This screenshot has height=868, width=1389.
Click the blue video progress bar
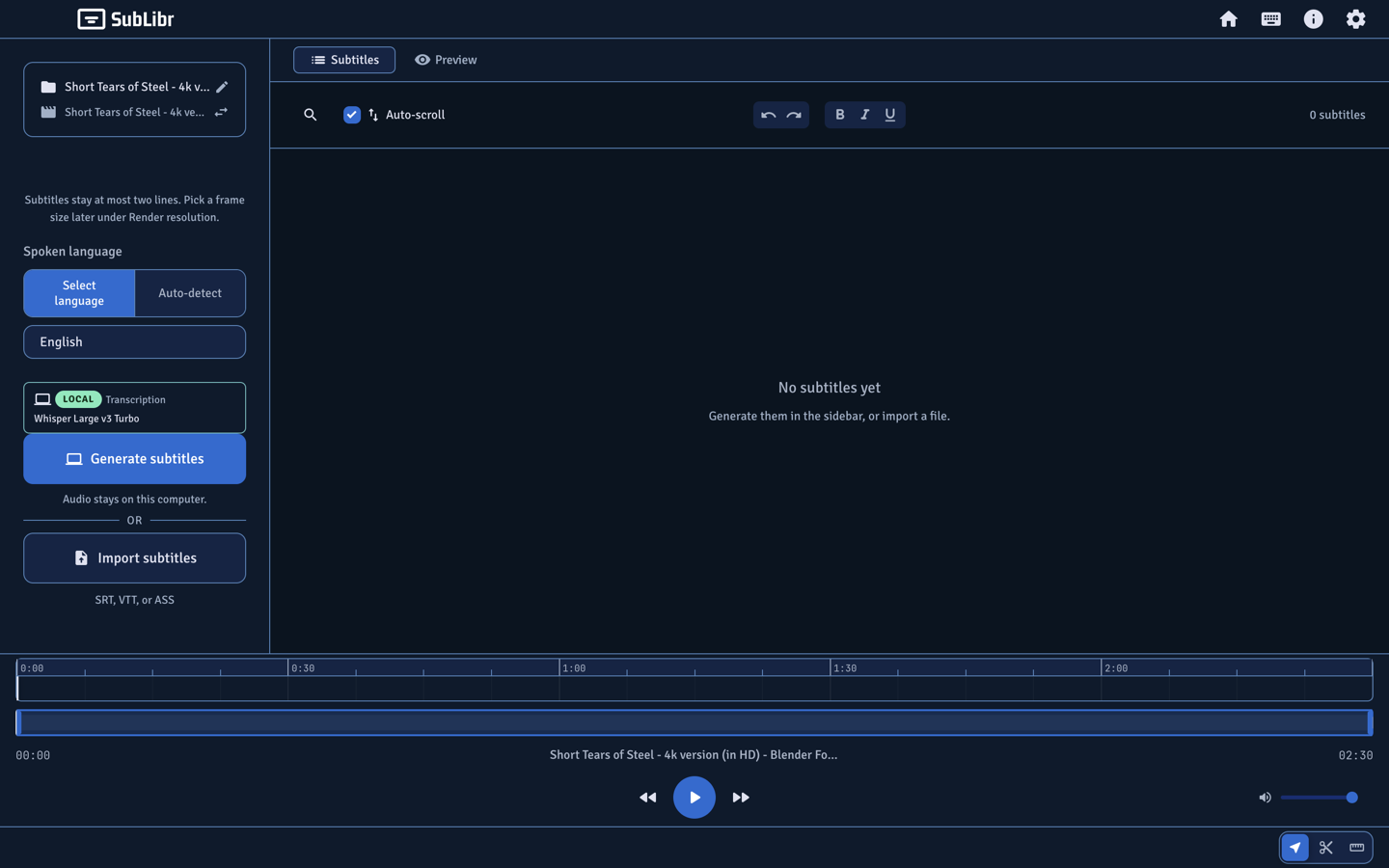click(x=694, y=722)
